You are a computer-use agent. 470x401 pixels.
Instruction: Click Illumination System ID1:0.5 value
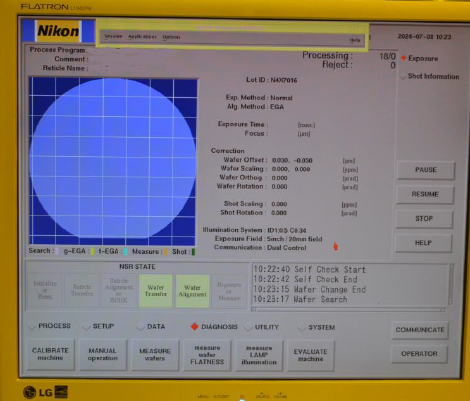click(x=287, y=230)
